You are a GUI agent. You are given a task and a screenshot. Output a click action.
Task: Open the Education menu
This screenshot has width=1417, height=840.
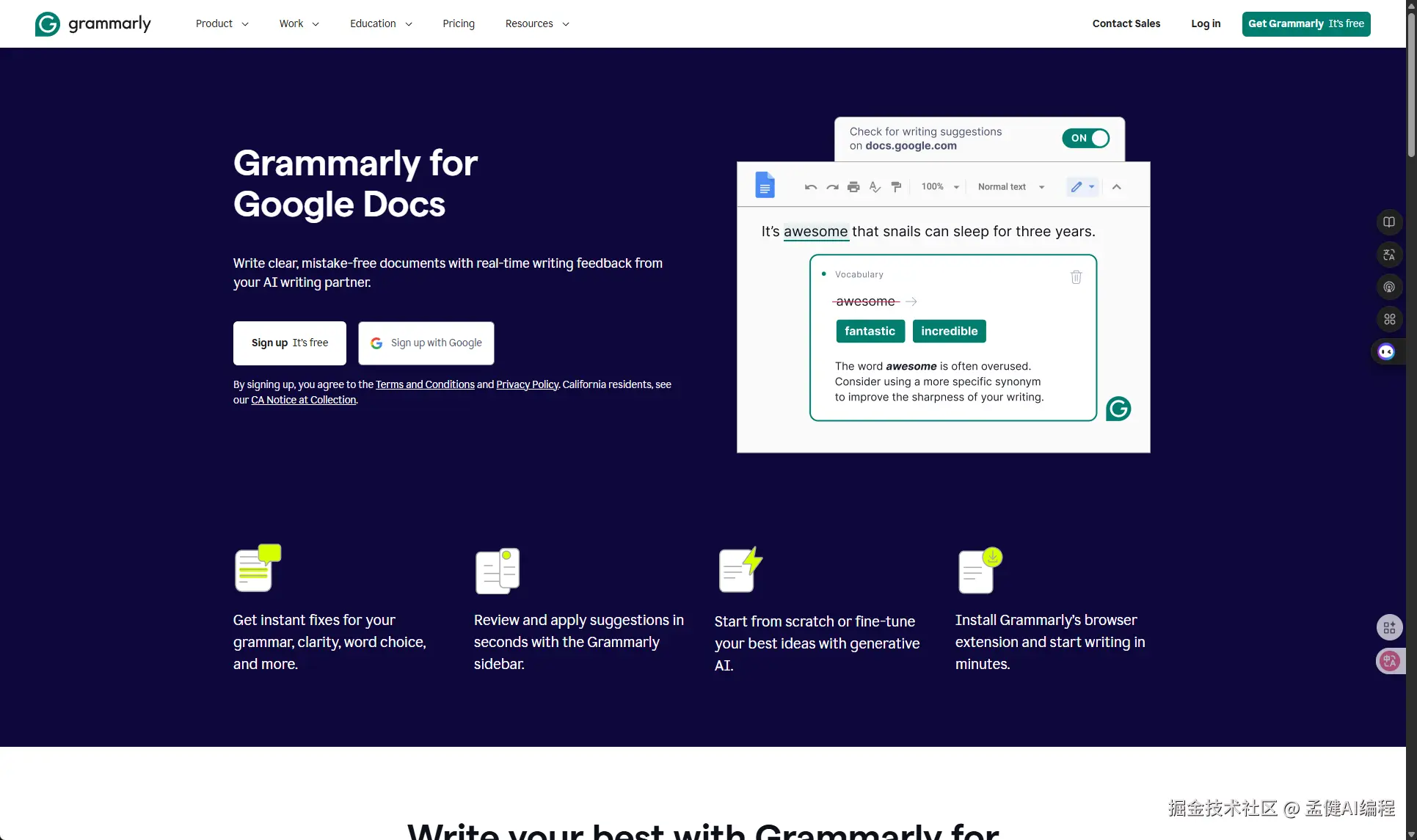(x=381, y=23)
